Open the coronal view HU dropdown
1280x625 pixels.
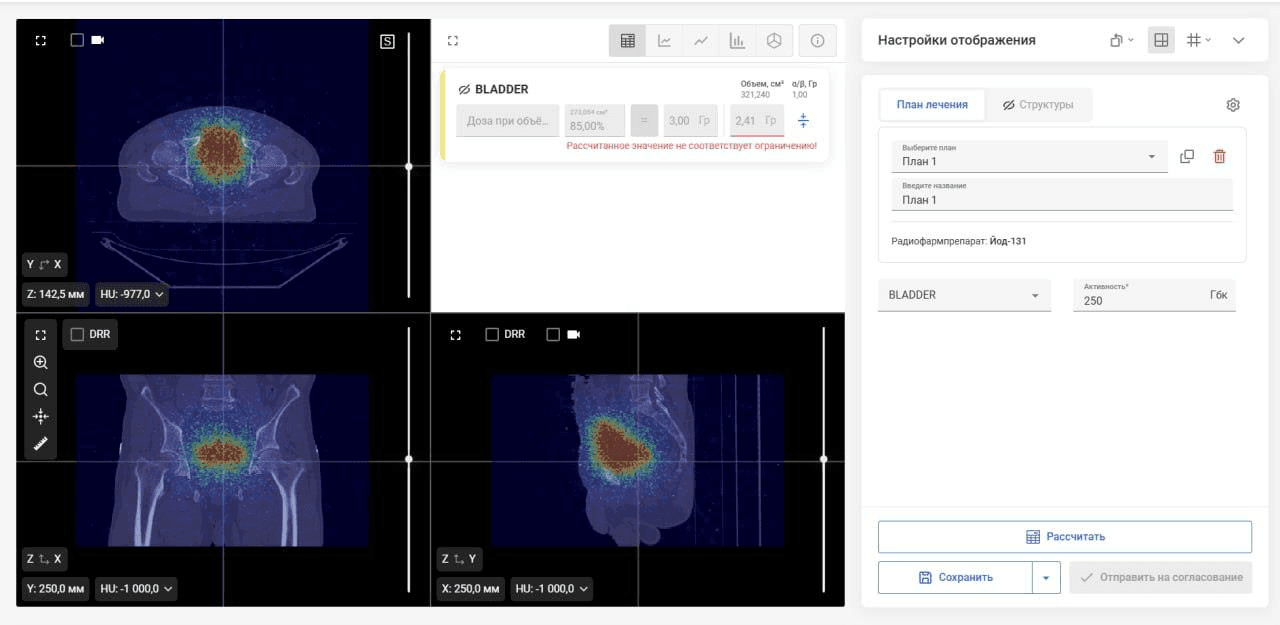[137, 589]
